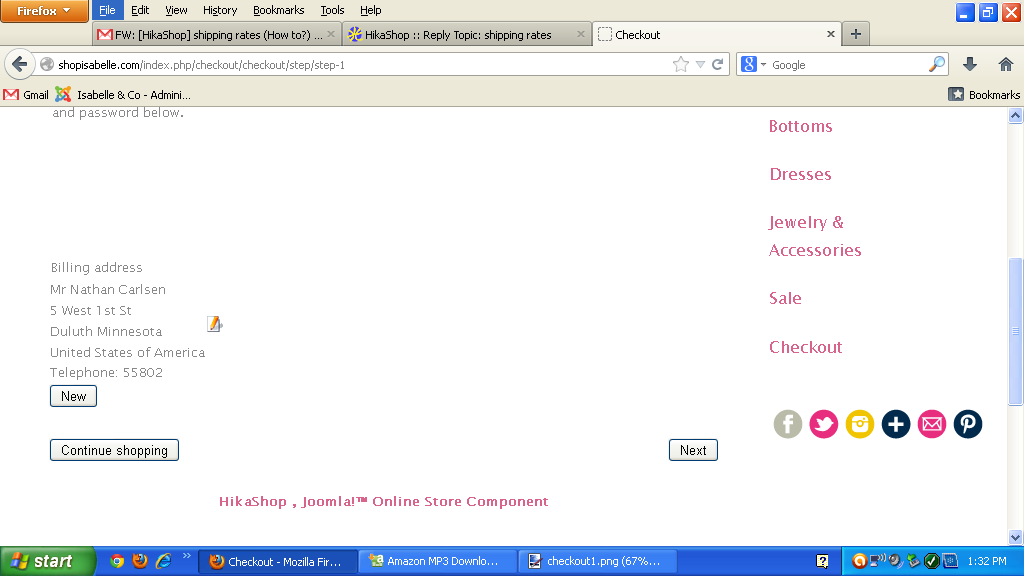Click the search magnifier icon

coord(936,64)
